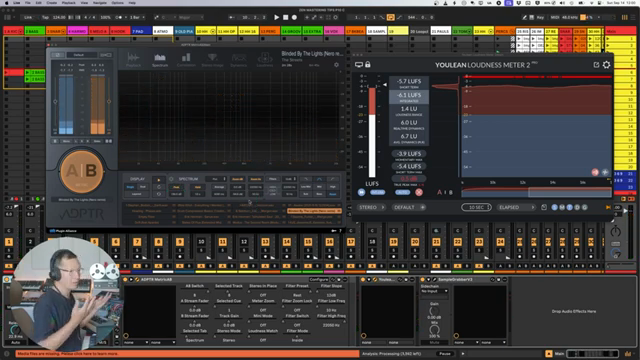640x360 pixels.
Task: Click the Link button in transport bar
Action: [x=28, y=18]
